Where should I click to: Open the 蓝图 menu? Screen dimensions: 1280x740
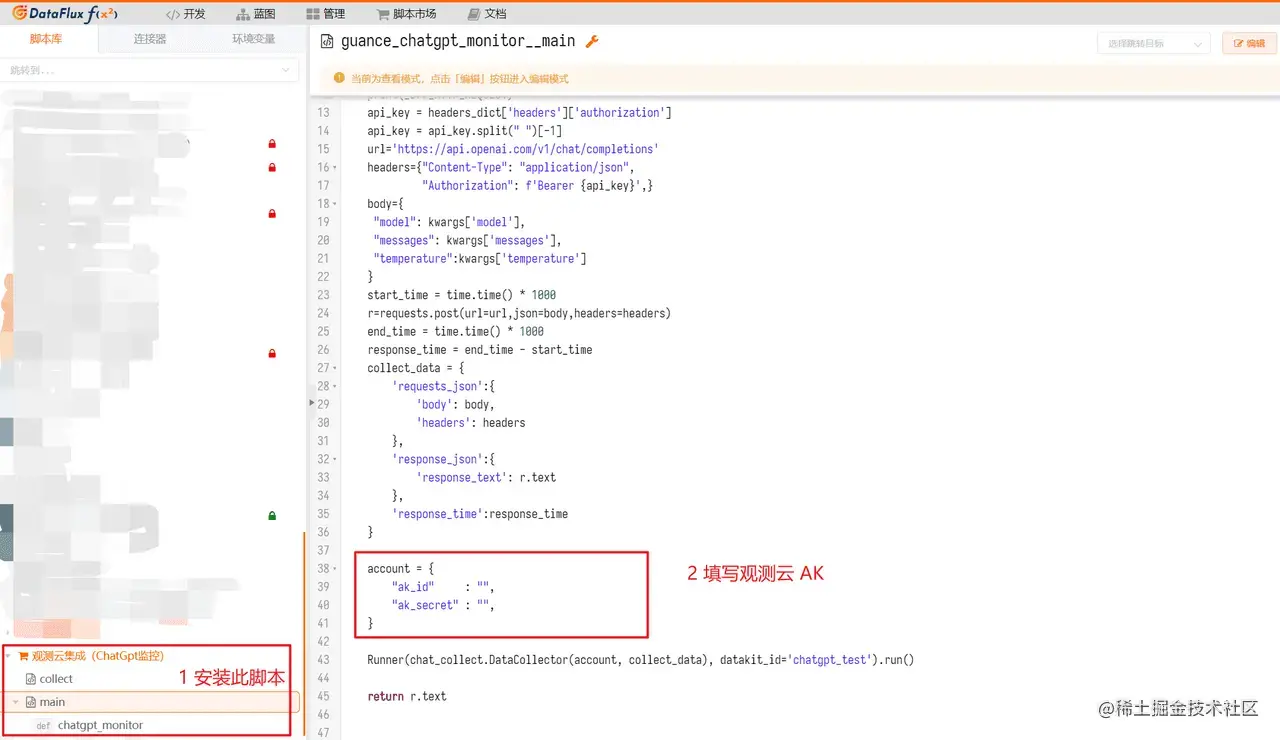(x=256, y=14)
